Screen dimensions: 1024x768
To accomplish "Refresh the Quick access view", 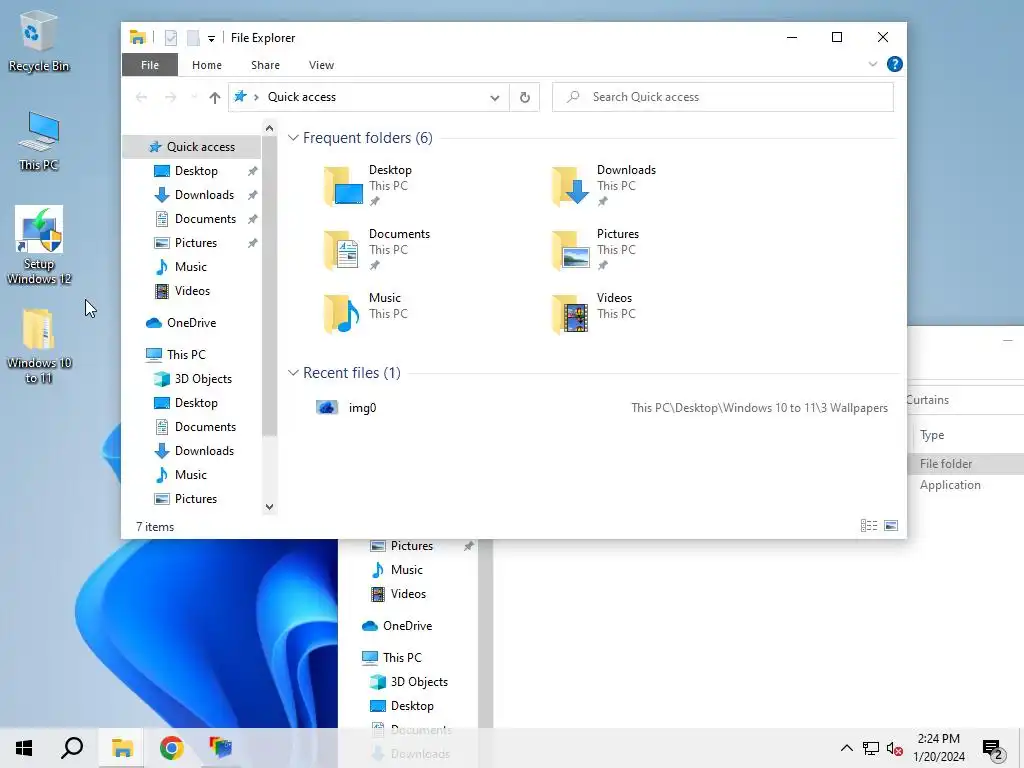I will (x=524, y=97).
